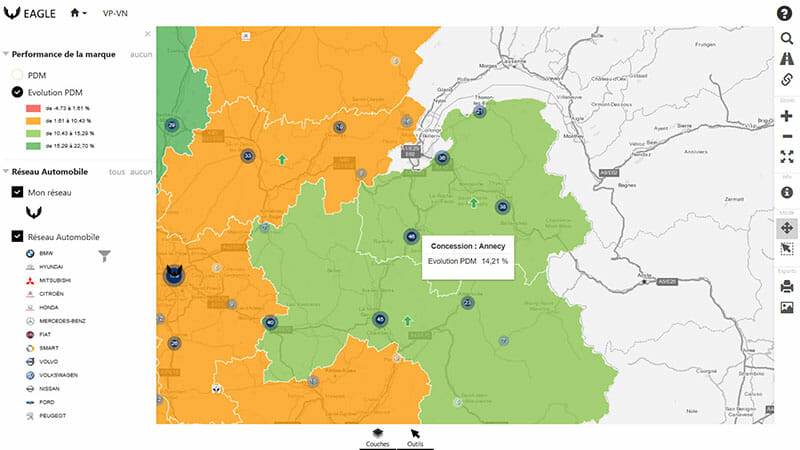
Task: Click the Volvo brand logo
Action: [x=30, y=361]
